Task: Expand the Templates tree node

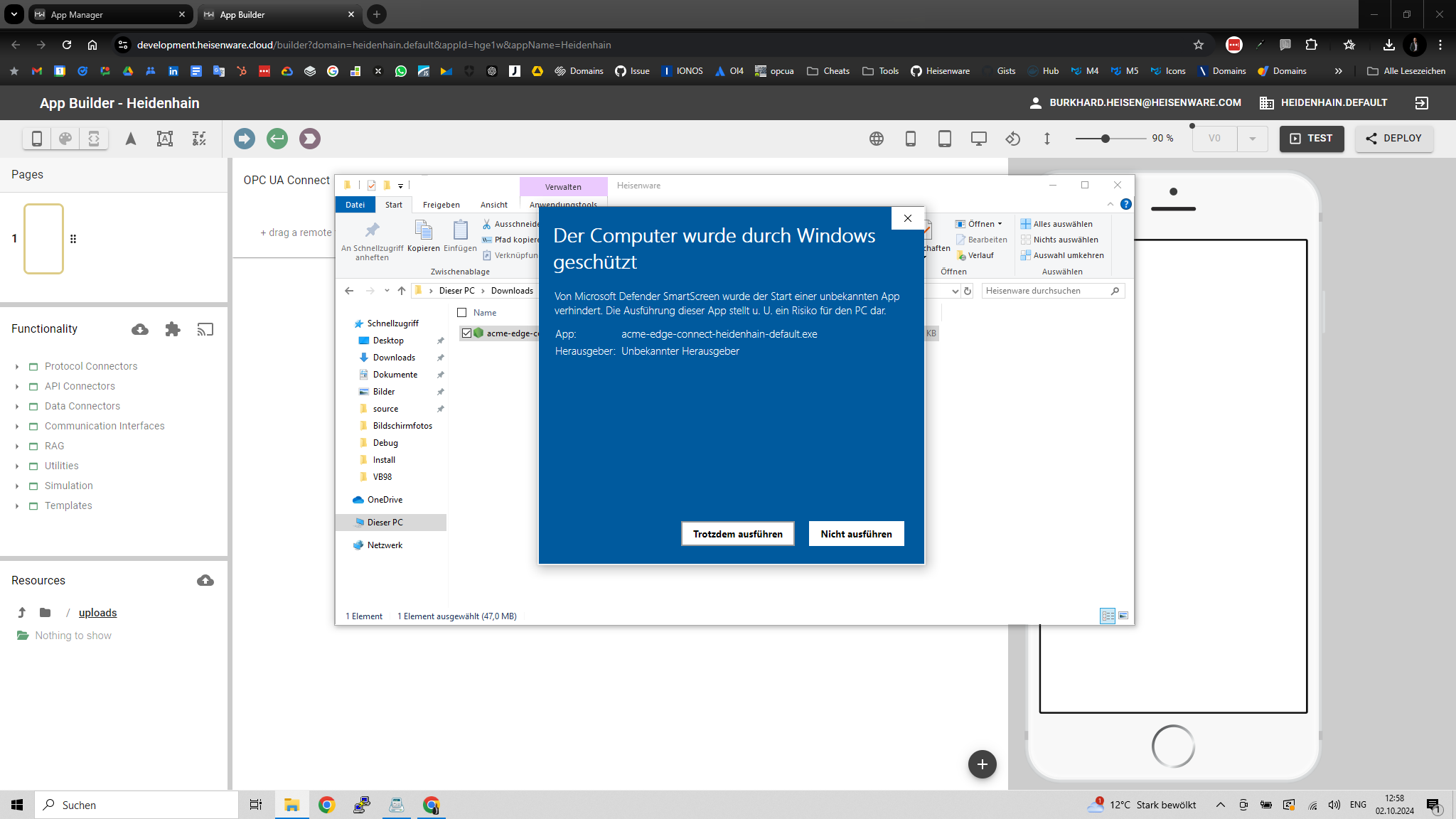Action: coord(17,506)
